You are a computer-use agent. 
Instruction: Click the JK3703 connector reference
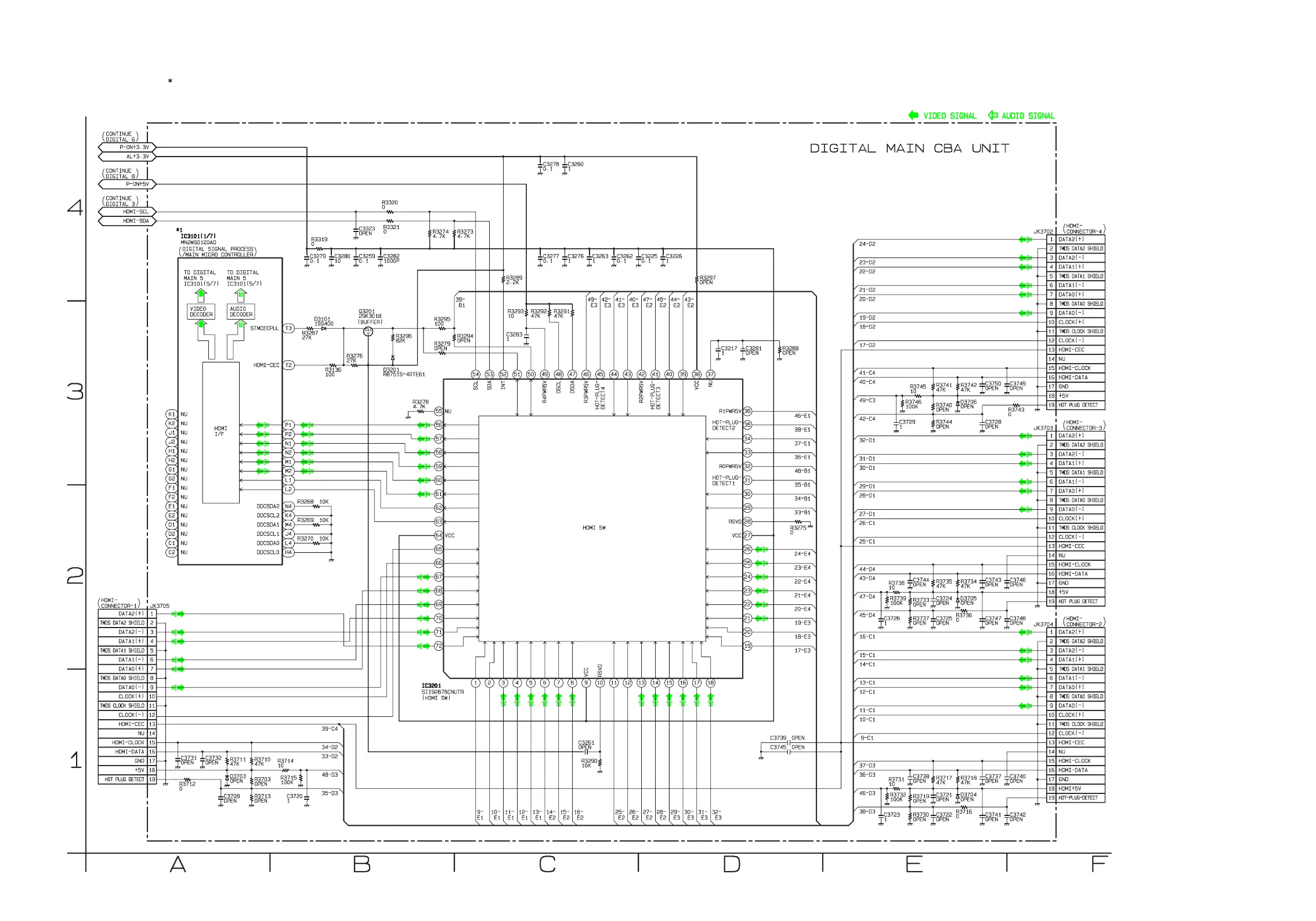point(1043,428)
